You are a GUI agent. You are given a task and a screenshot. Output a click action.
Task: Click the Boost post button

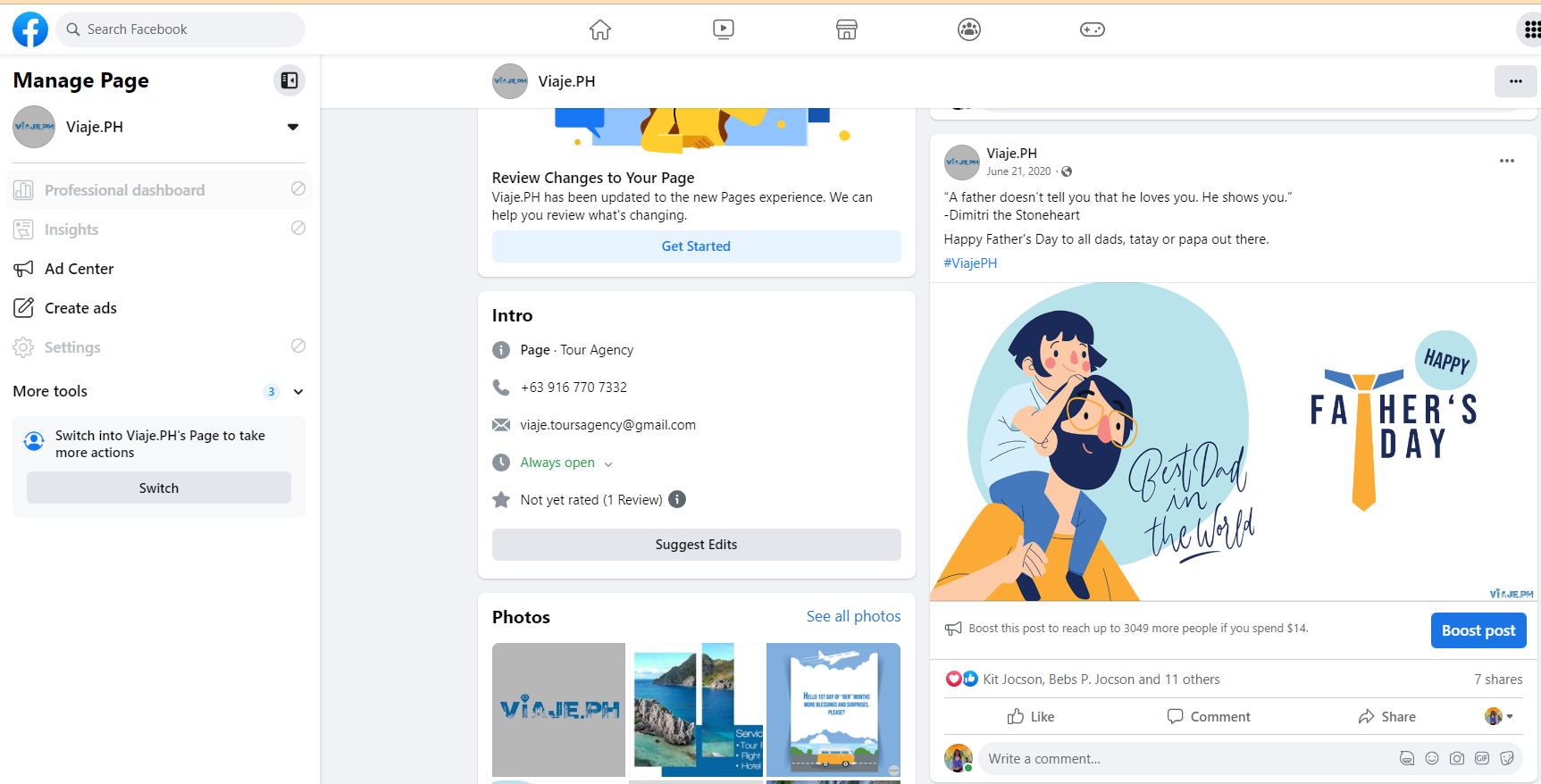[x=1478, y=630]
